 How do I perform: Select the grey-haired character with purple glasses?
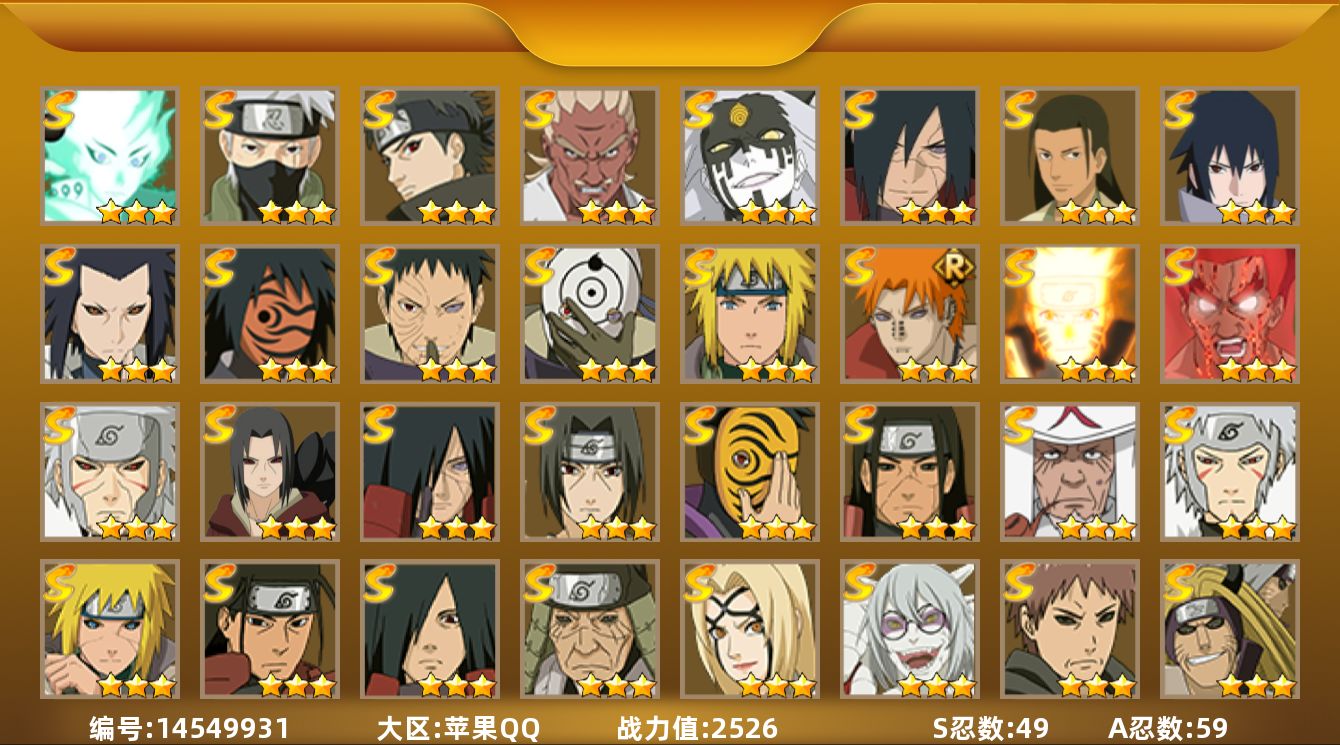pos(909,630)
